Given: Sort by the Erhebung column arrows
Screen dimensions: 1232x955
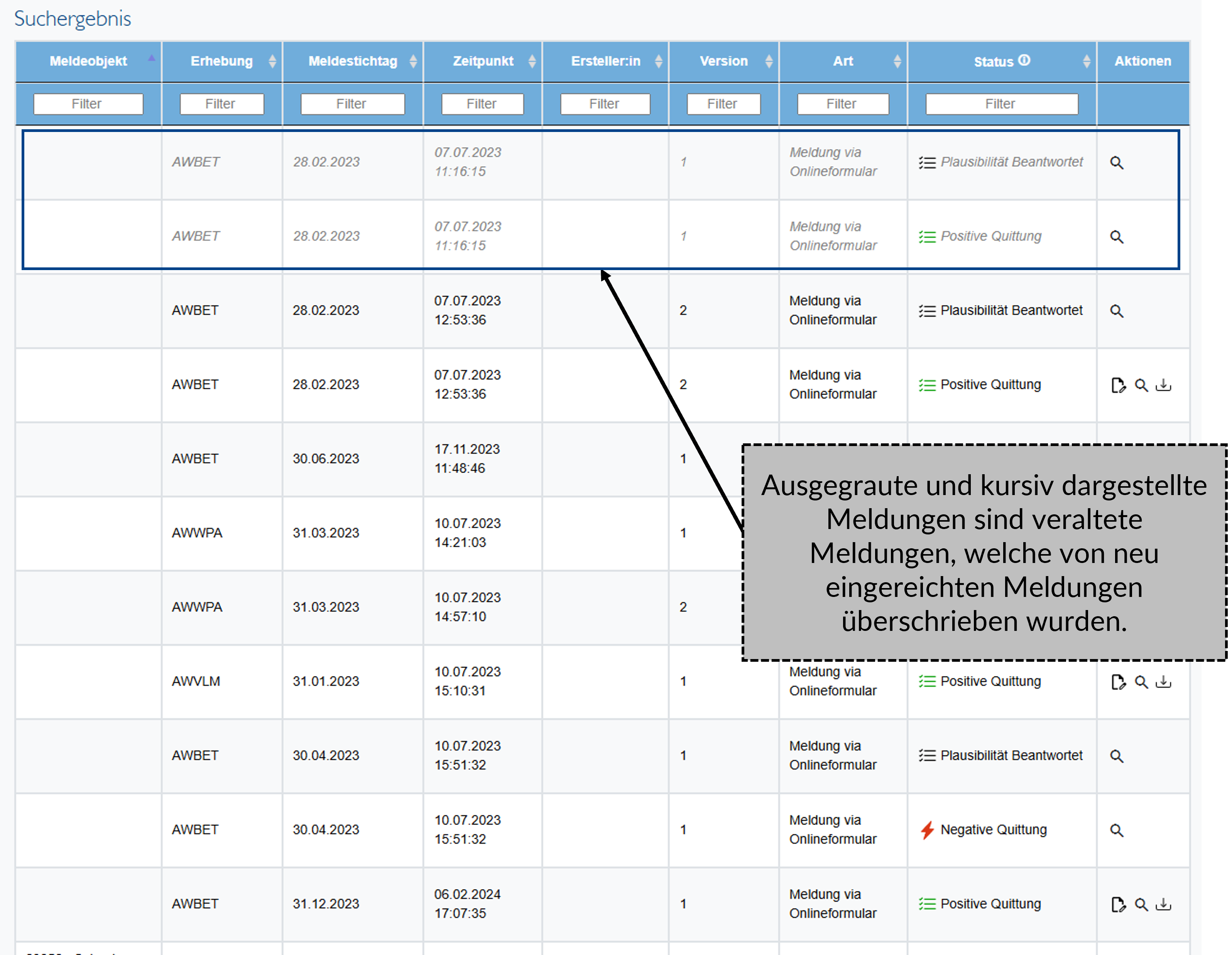Looking at the screenshot, I should click(x=272, y=61).
